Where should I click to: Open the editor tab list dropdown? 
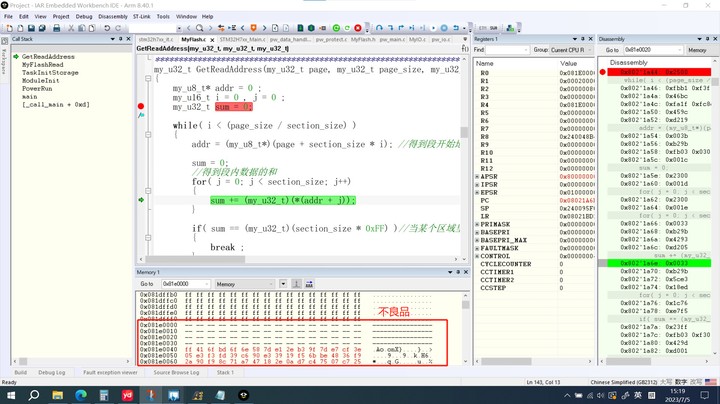pos(465,39)
